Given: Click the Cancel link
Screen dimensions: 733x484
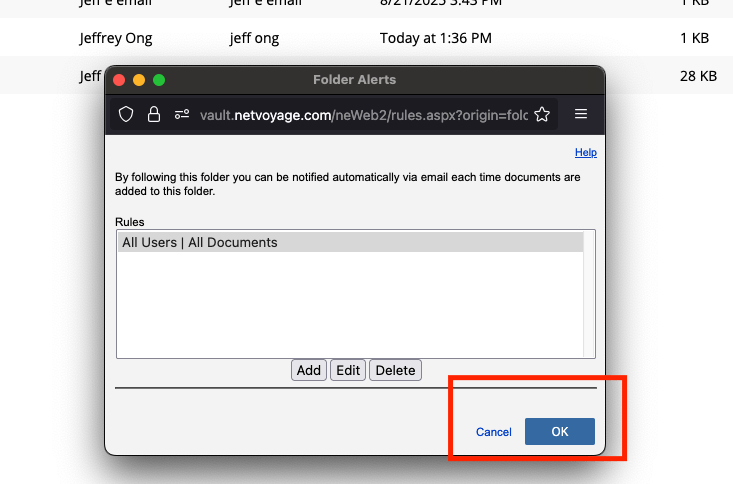Looking at the screenshot, I should 494,432.
